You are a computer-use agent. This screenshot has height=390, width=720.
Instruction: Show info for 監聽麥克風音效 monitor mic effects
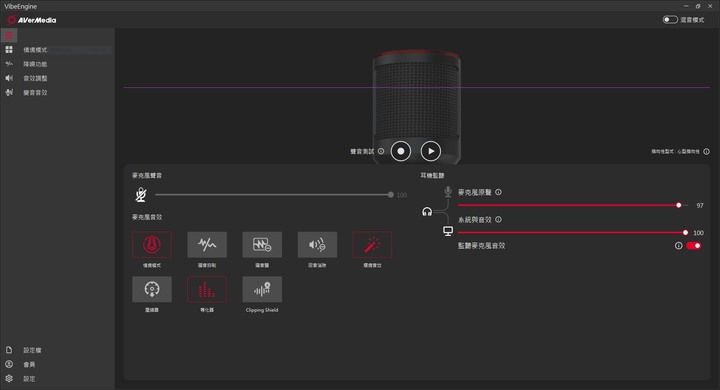(678, 246)
